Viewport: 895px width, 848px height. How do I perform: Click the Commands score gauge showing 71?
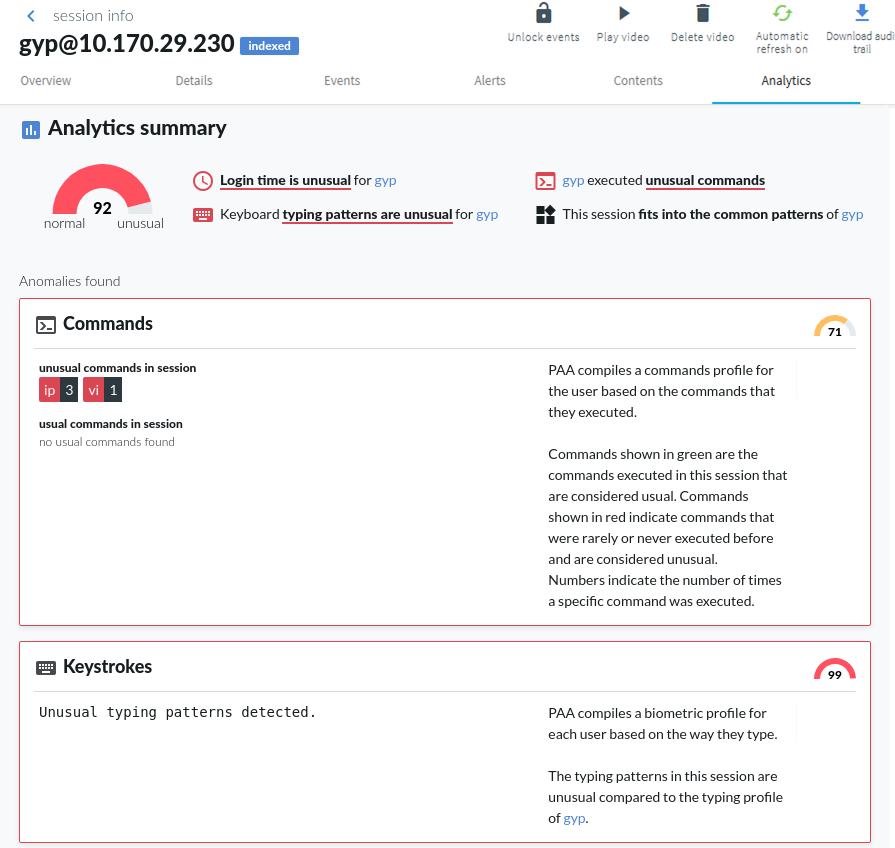(x=835, y=328)
